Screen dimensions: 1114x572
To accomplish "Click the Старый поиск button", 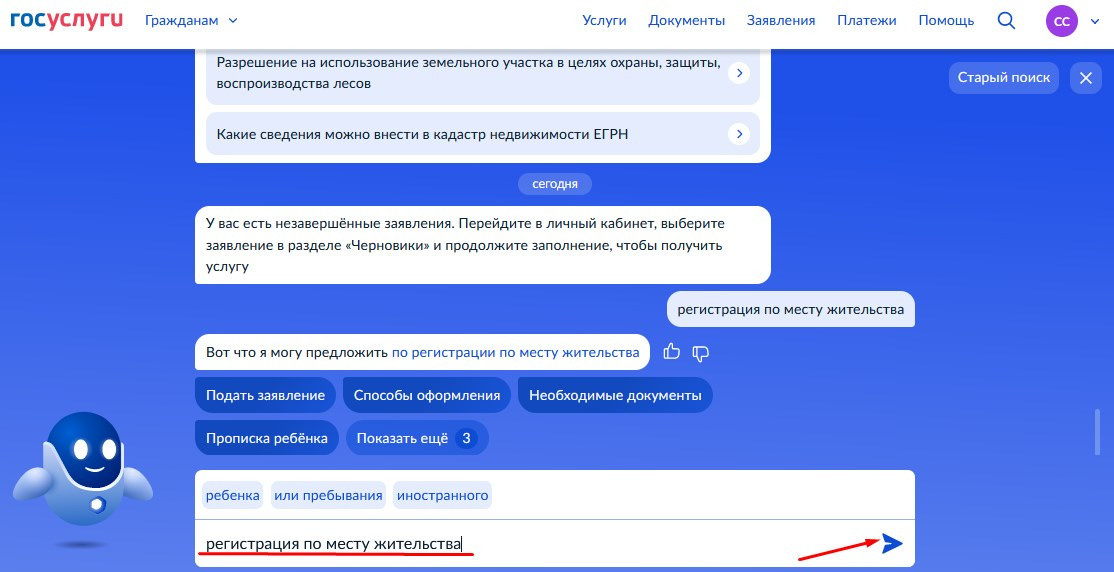I will (1003, 78).
